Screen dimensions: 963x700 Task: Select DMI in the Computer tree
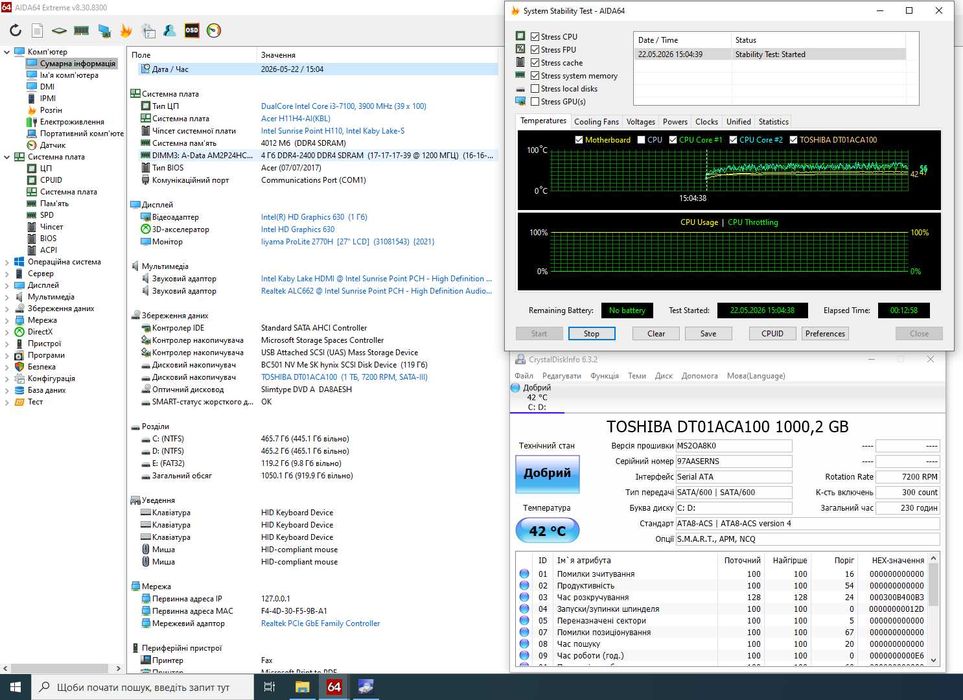(x=47, y=87)
